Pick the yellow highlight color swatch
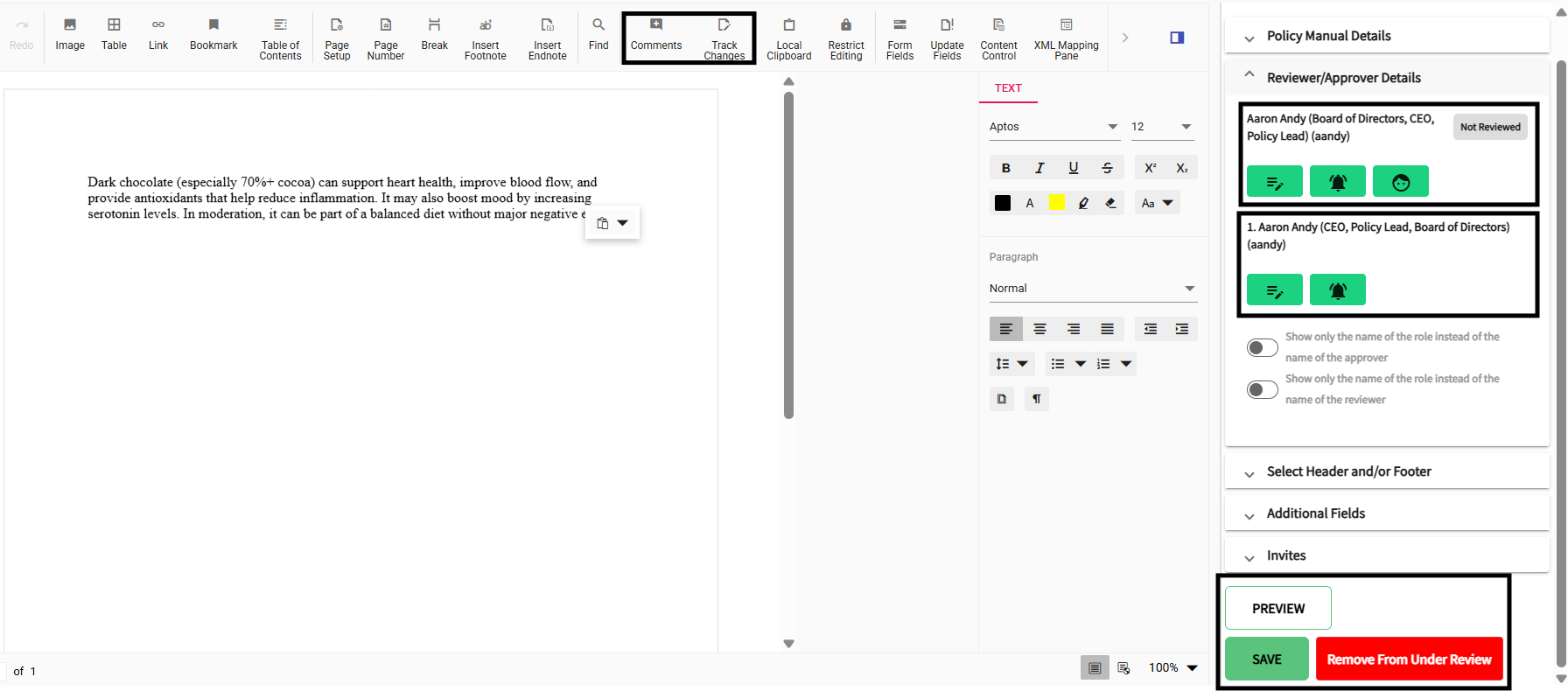 click(x=1057, y=203)
